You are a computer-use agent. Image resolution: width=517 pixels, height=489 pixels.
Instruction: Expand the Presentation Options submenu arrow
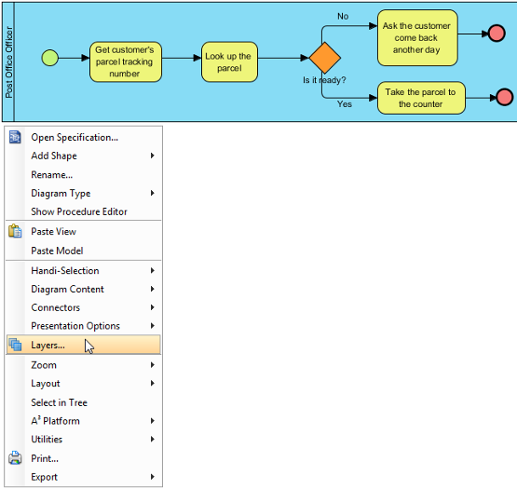(x=152, y=326)
